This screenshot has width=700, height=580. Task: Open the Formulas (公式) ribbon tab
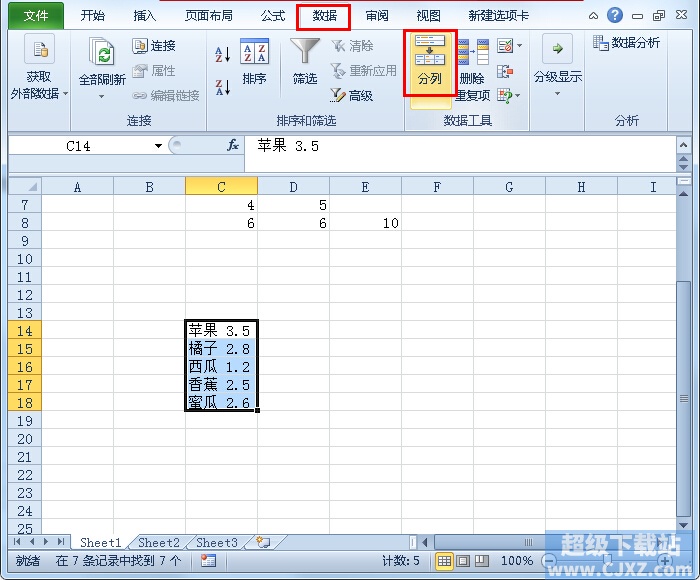273,16
